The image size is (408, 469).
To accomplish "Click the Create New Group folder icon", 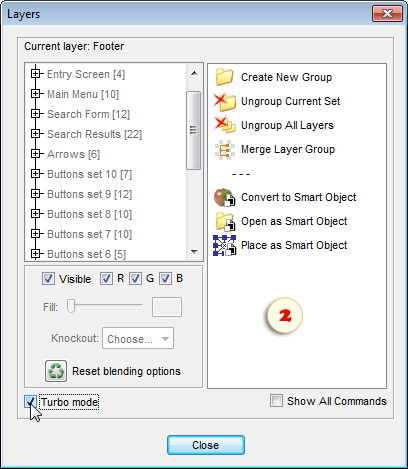I will (224, 77).
